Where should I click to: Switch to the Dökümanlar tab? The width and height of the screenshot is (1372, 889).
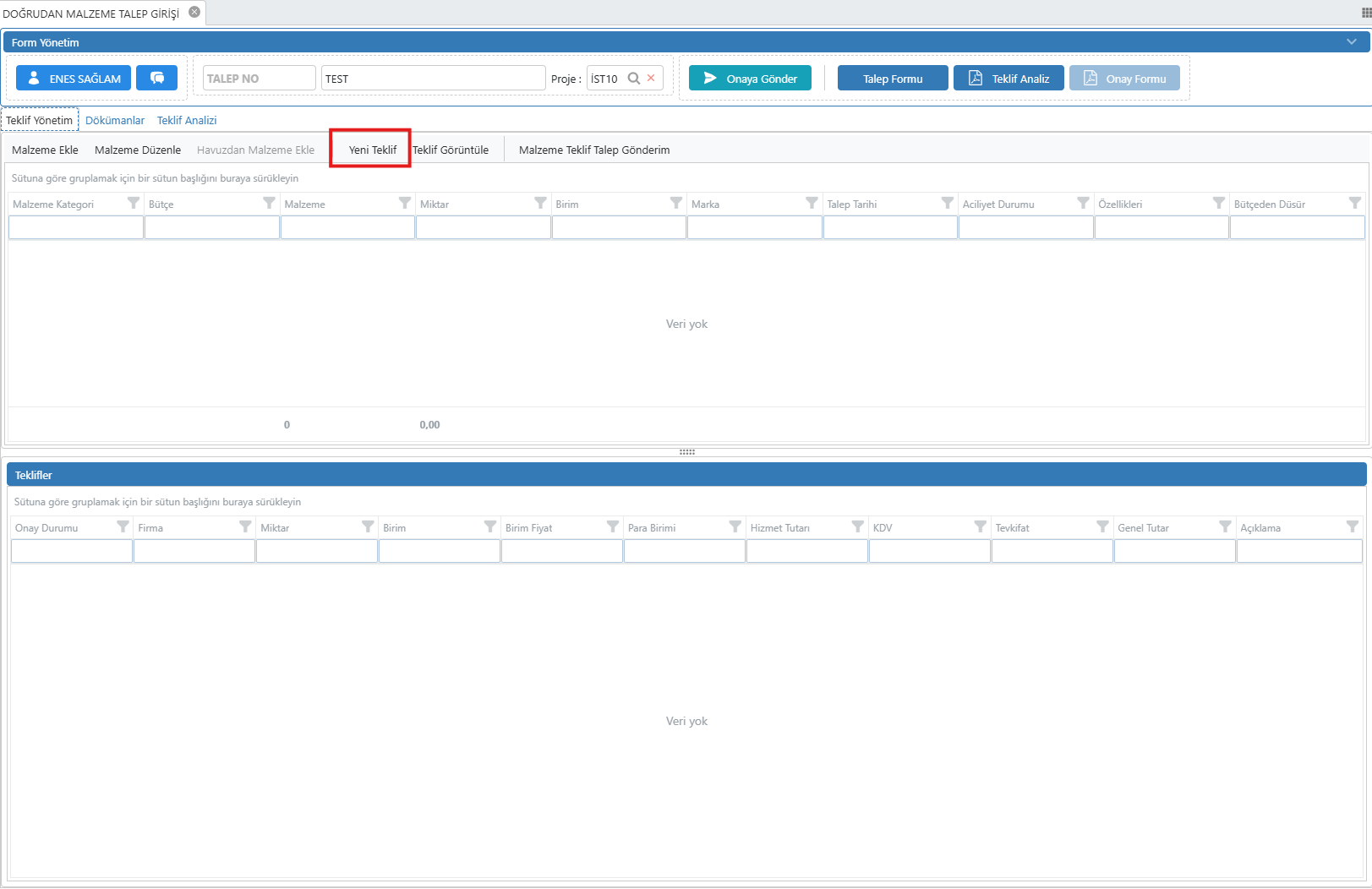[115, 120]
